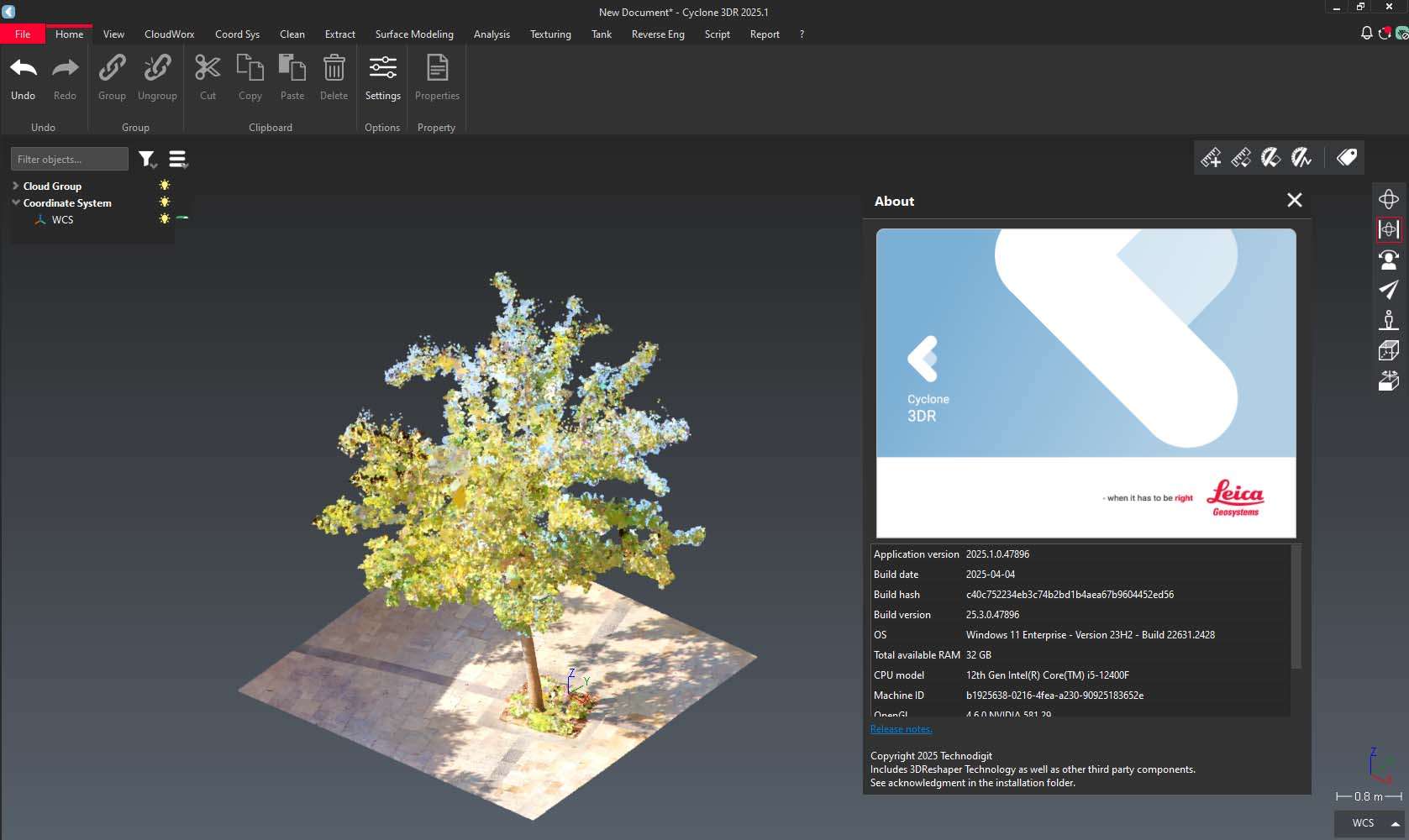Image resolution: width=1409 pixels, height=840 pixels.
Task: Toggle visibility lightbulb for WCS
Action: (x=165, y=219)
